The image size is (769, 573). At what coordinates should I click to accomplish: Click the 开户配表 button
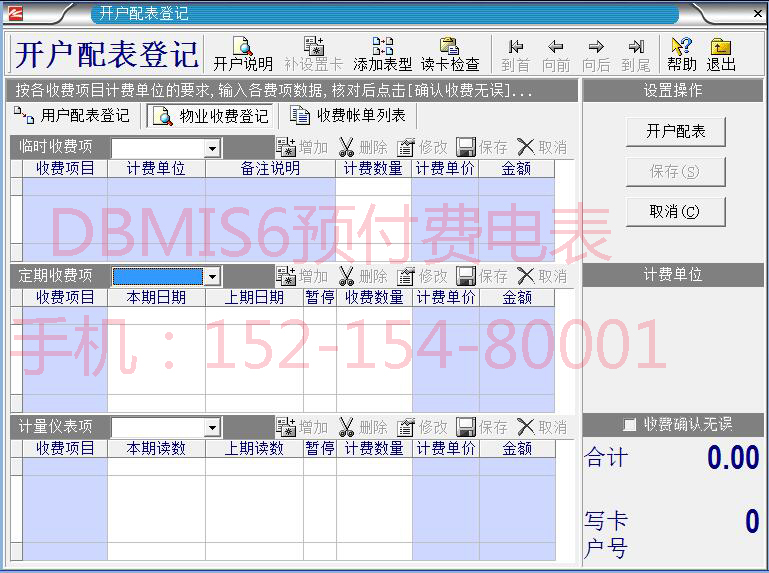675,132
